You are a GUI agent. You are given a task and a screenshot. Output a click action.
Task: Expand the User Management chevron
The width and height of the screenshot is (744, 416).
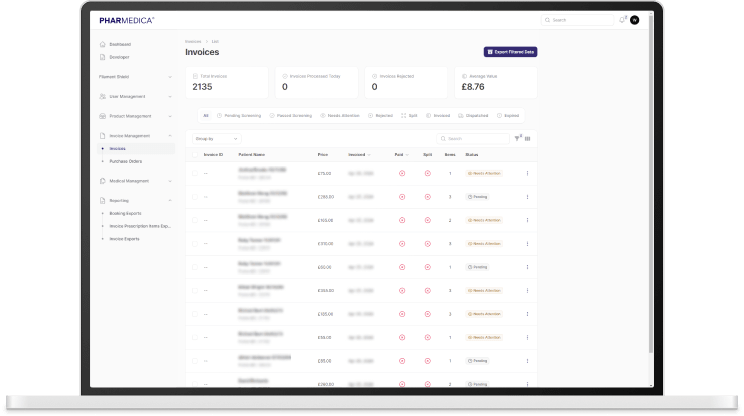click(x=170, y=97)
